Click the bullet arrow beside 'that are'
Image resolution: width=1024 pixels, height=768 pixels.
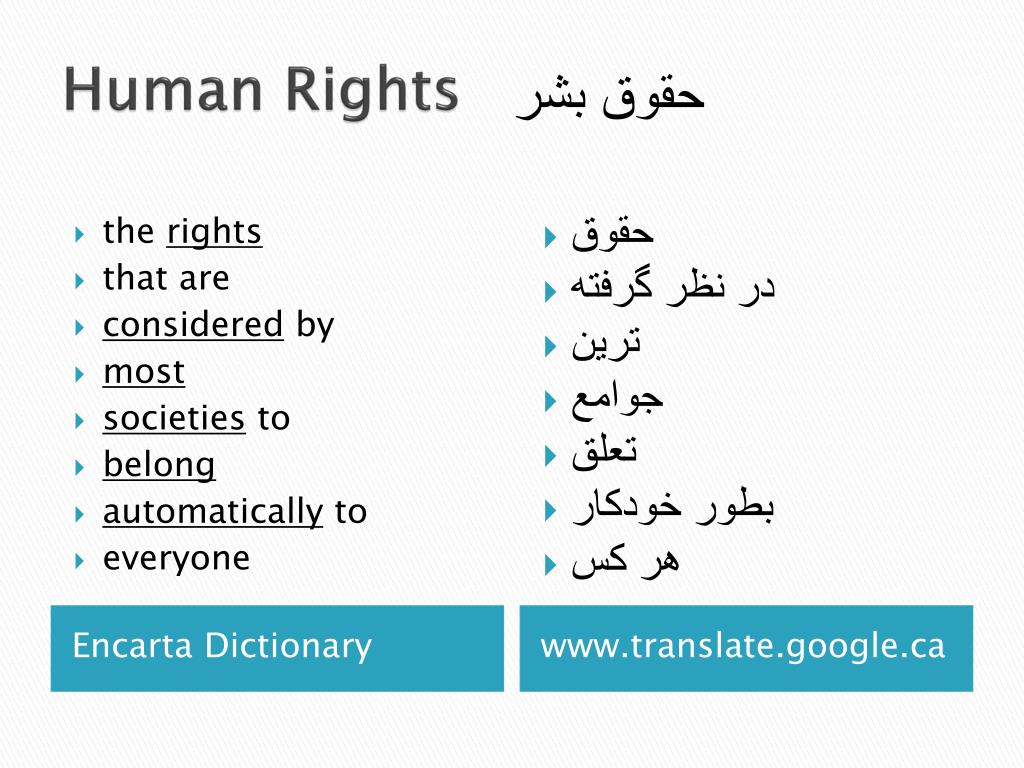[80, 281]
